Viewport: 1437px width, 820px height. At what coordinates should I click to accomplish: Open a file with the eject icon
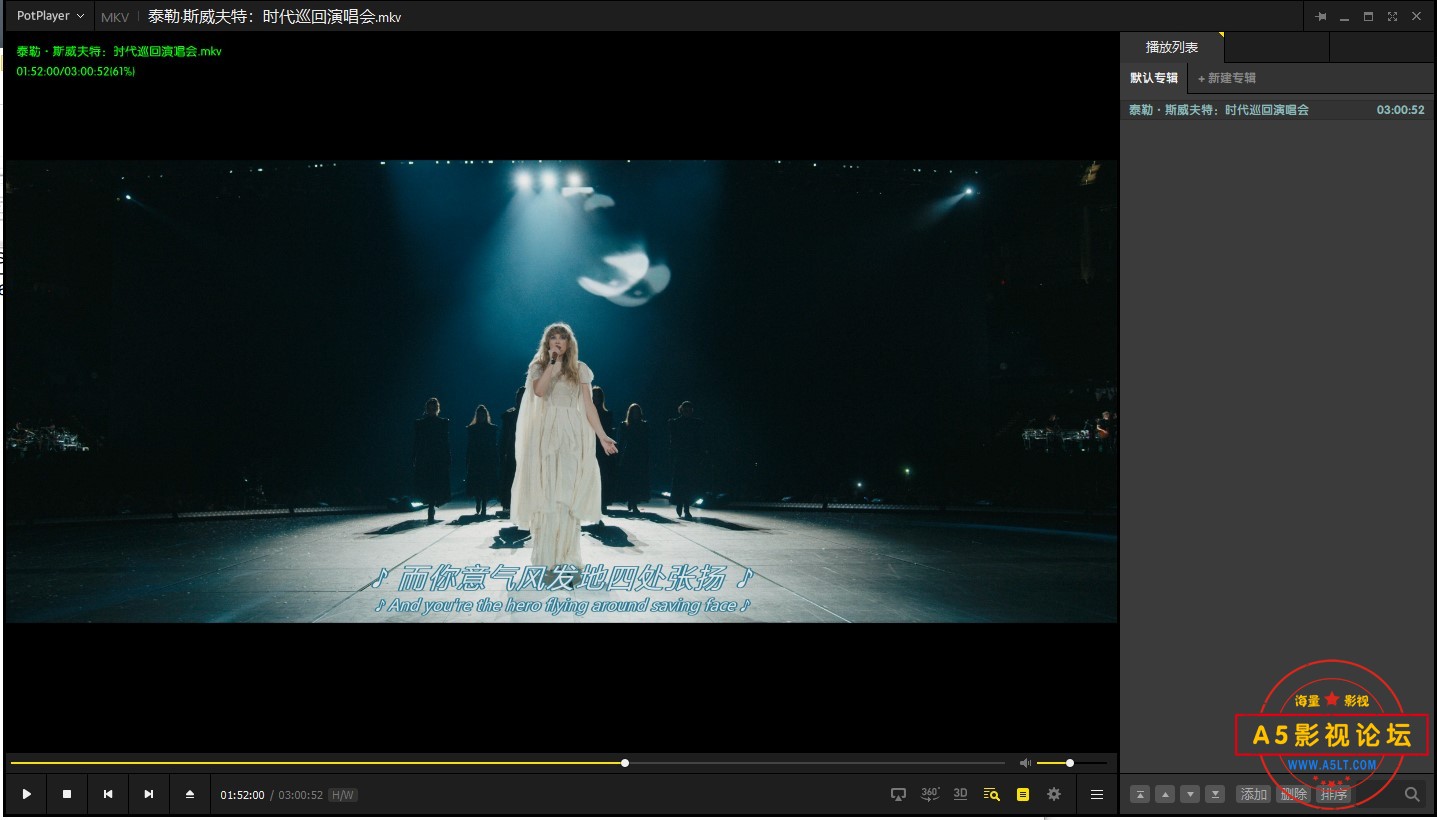(190, 794)
